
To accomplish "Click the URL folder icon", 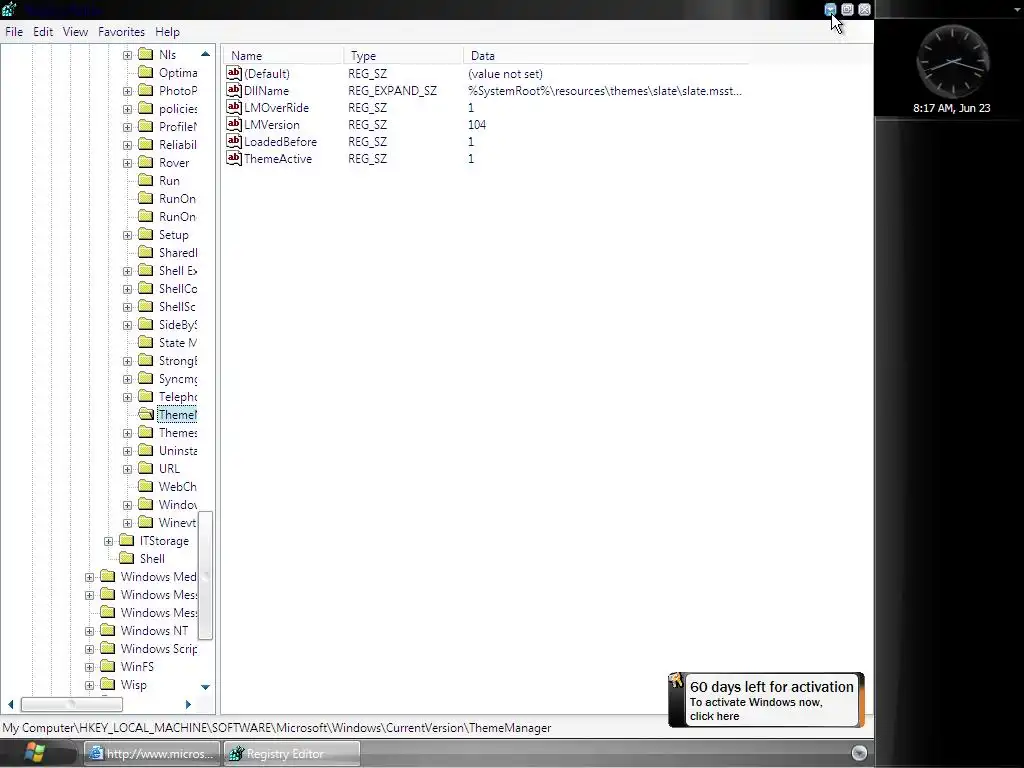I will click(x=146, y=468).
